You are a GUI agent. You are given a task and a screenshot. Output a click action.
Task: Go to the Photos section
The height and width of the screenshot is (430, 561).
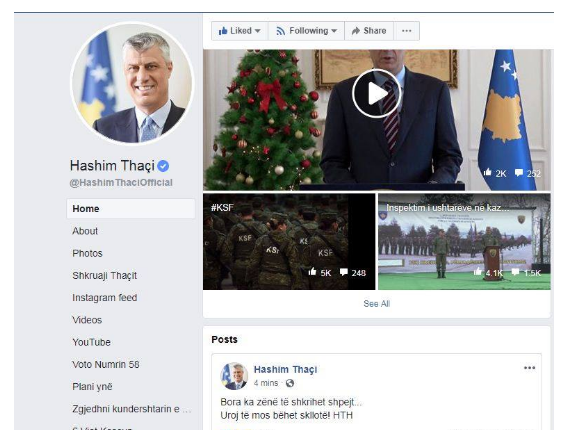pos(87,253)
